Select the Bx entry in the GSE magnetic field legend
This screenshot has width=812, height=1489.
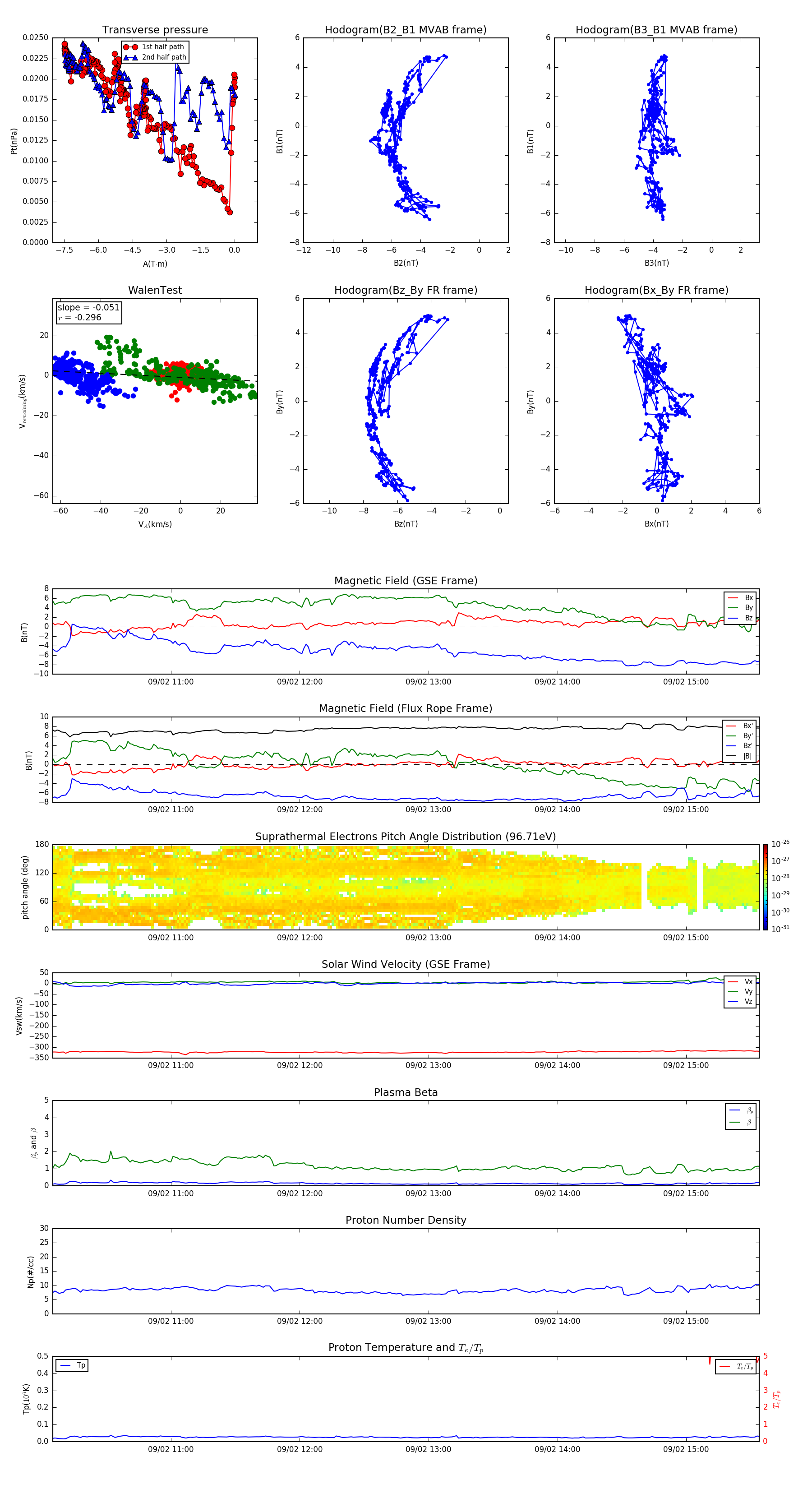[x=741, y=598]
